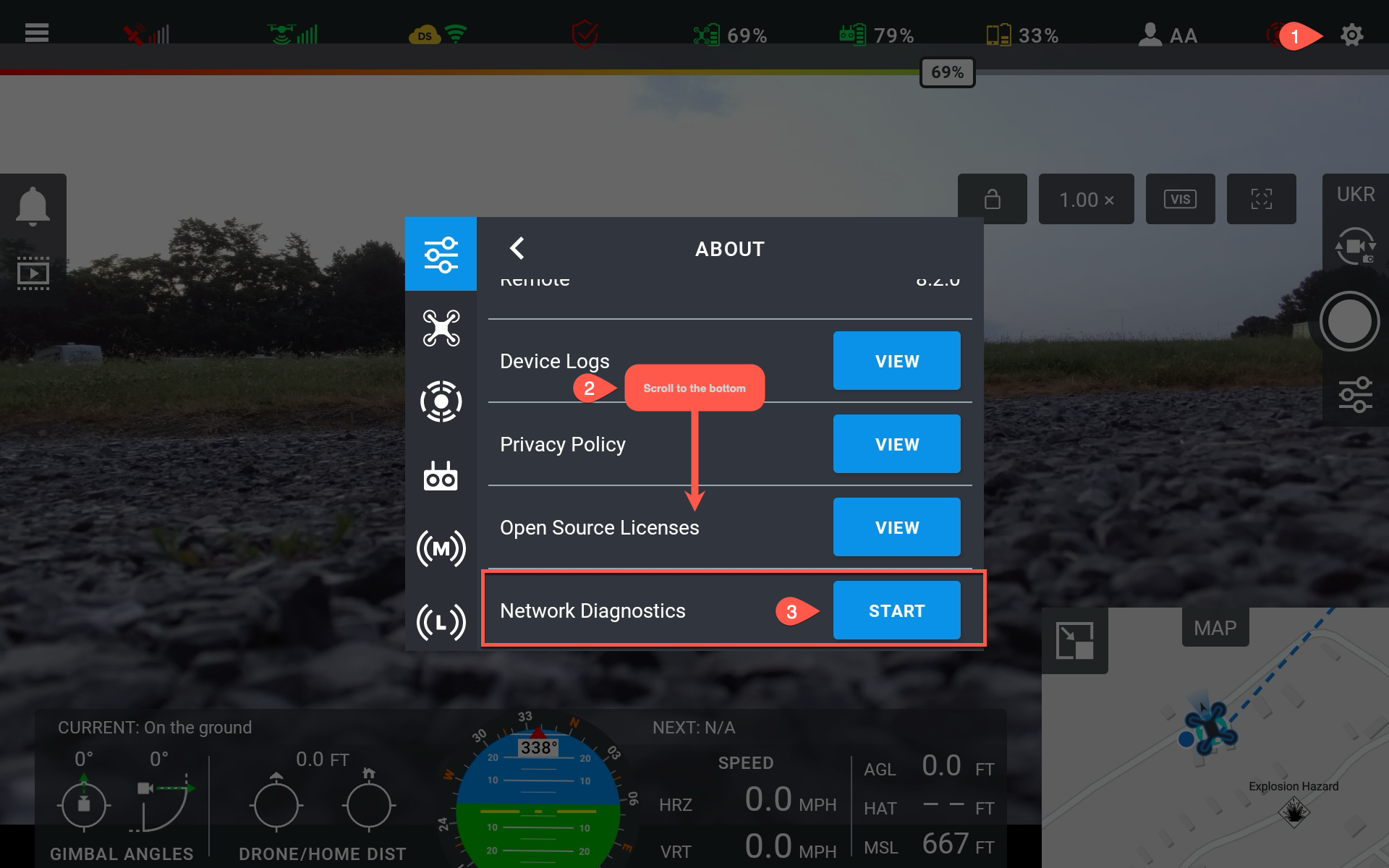The image size is (1389, 868).
Task: Open the MAP label tab
Action: pos(1215,628)
